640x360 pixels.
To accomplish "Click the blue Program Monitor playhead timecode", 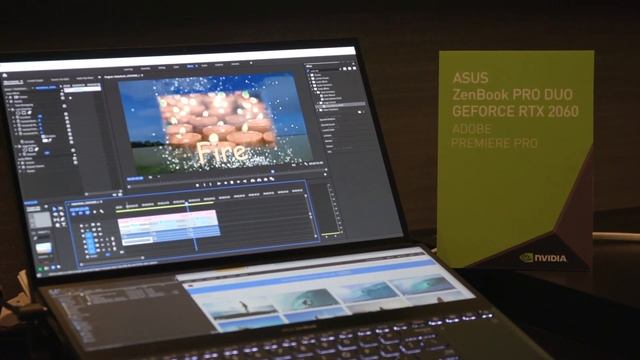I will click(135, 178).
